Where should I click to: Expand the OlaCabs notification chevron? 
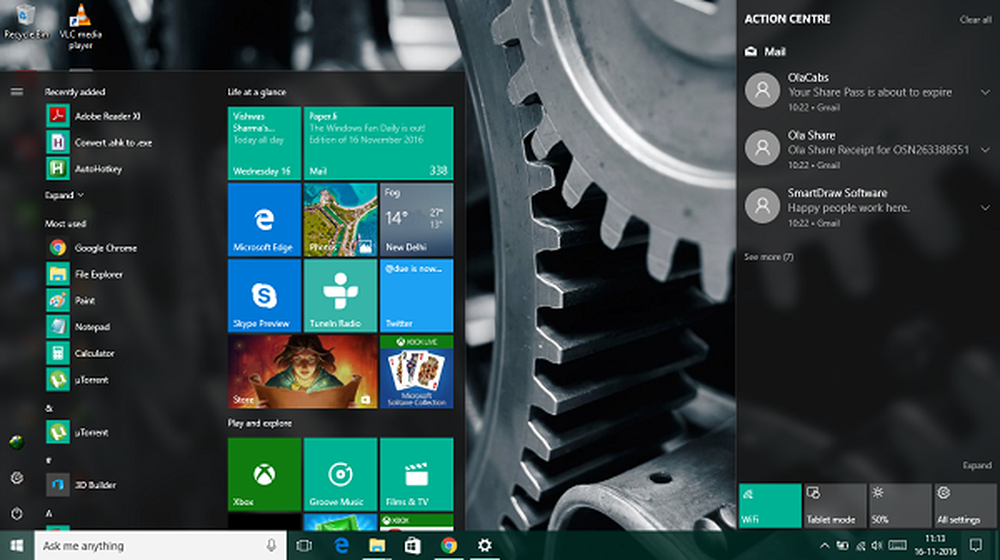[985, 92]
